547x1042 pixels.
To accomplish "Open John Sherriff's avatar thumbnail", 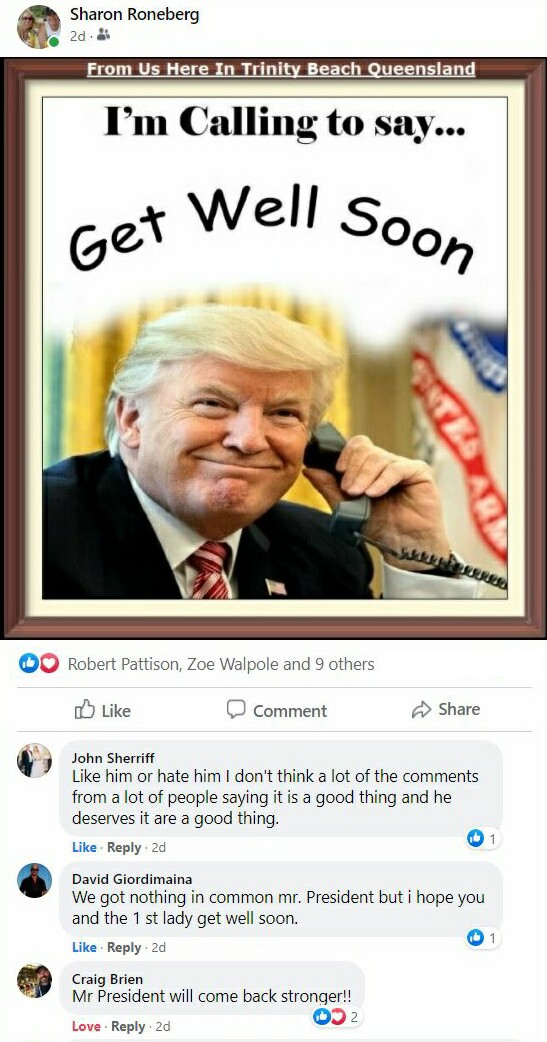I will [34, 760].
